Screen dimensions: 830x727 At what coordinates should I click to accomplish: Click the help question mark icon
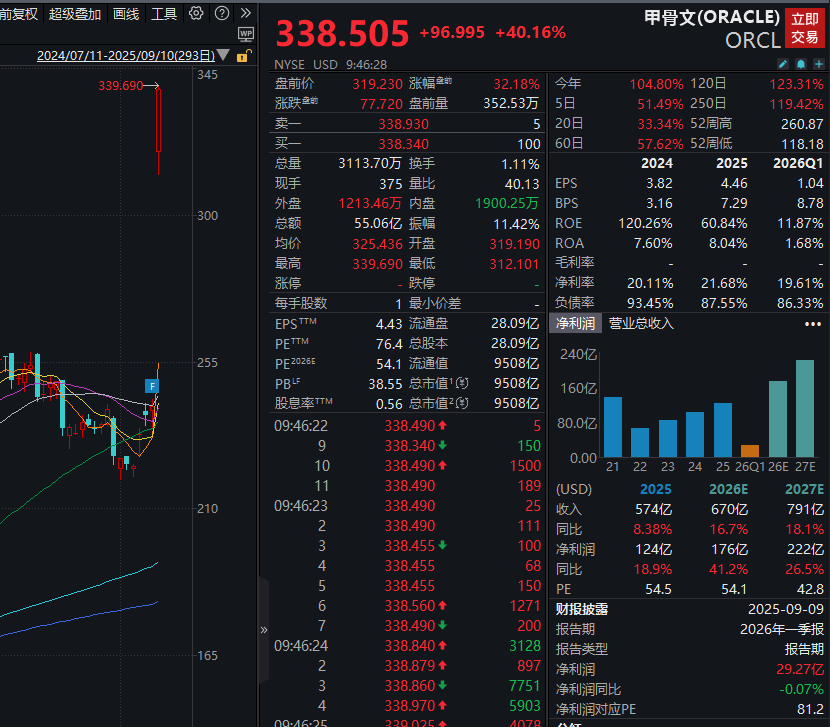[221, 14]
